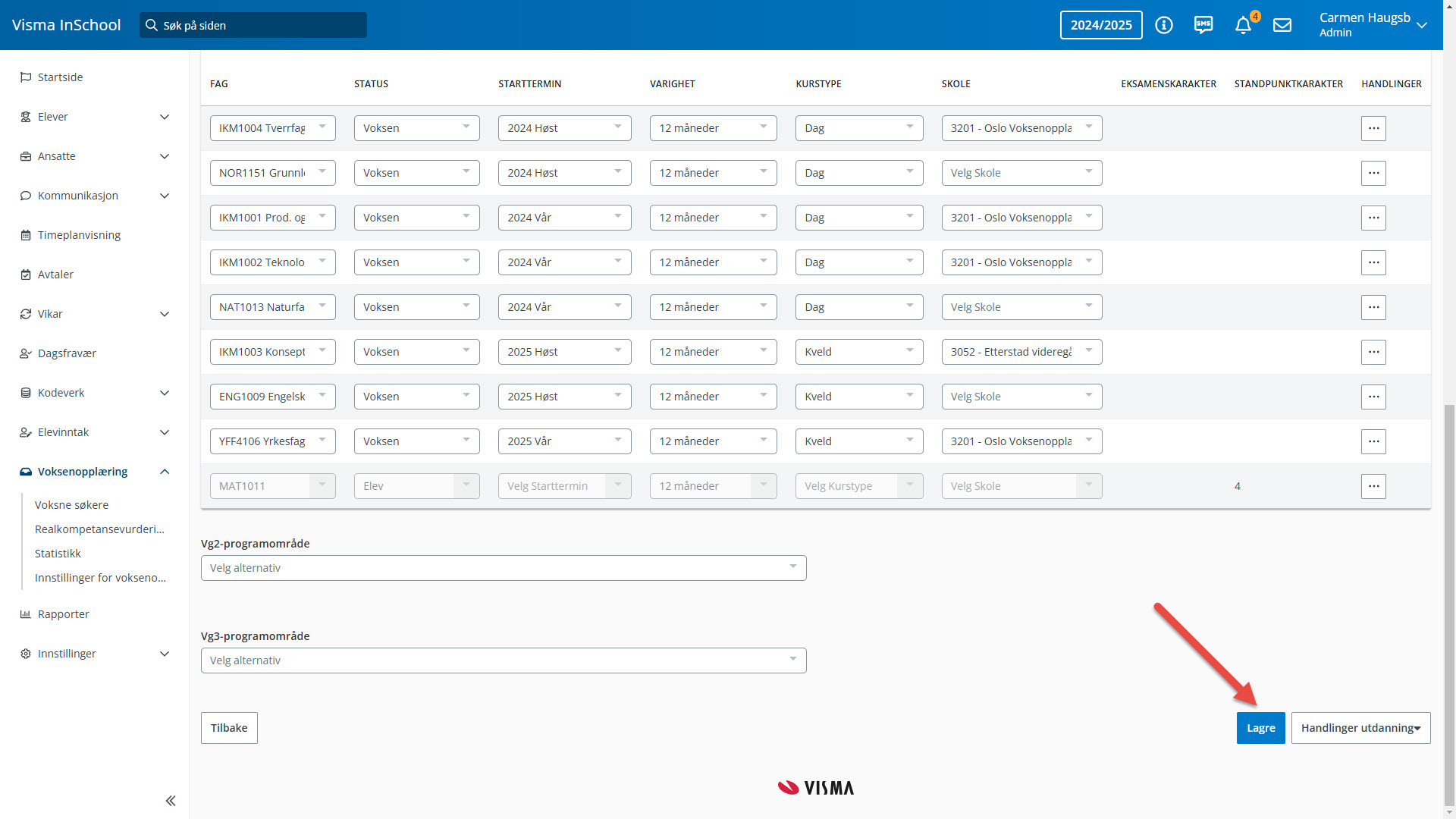Open actions menu for IKM1004 Tverrfag row
Image resolution: width=1456 pixels, height=819 pixels.
click(1373, 128)
